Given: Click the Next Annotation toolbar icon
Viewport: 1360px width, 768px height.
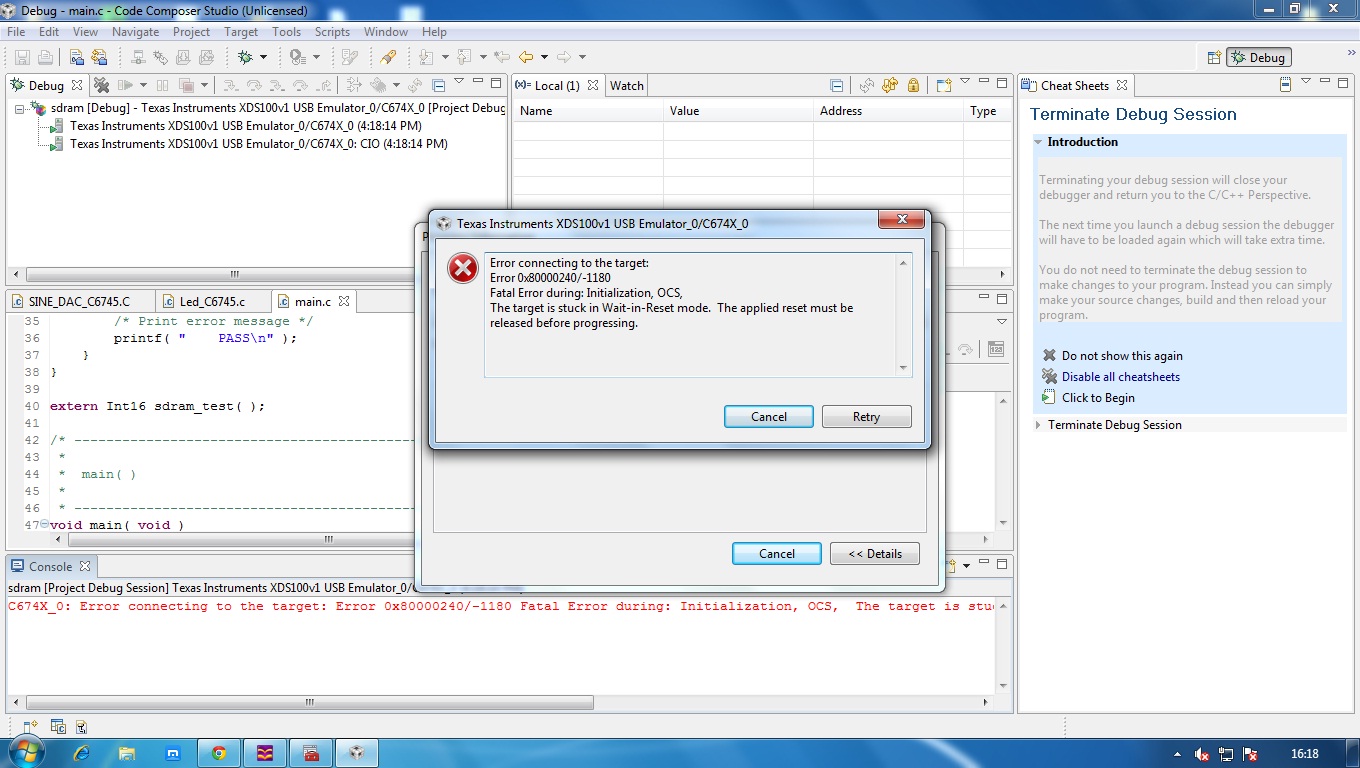Looking at the screenshot, I should coord(427,58).
